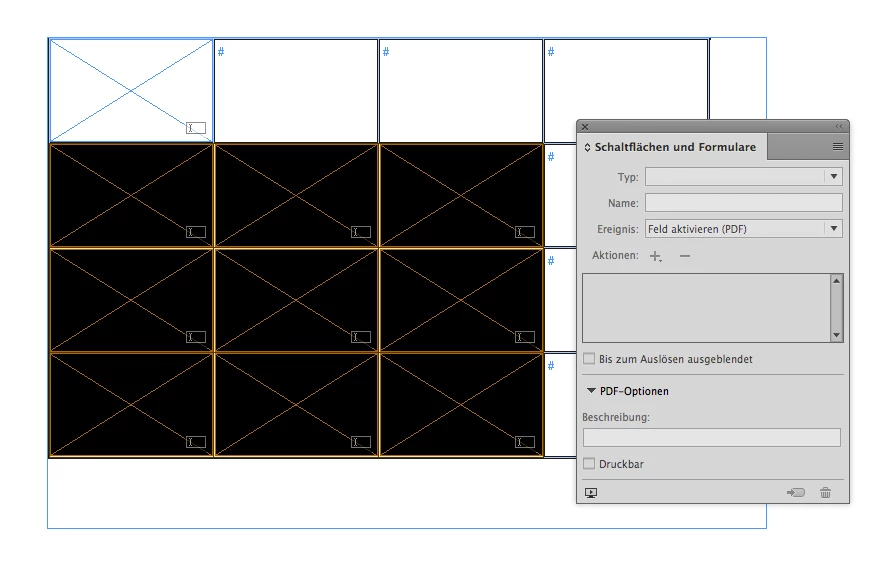Click the convert to button icon
The height and width of the screenshot is (577, 886).
tap(796, 493)
